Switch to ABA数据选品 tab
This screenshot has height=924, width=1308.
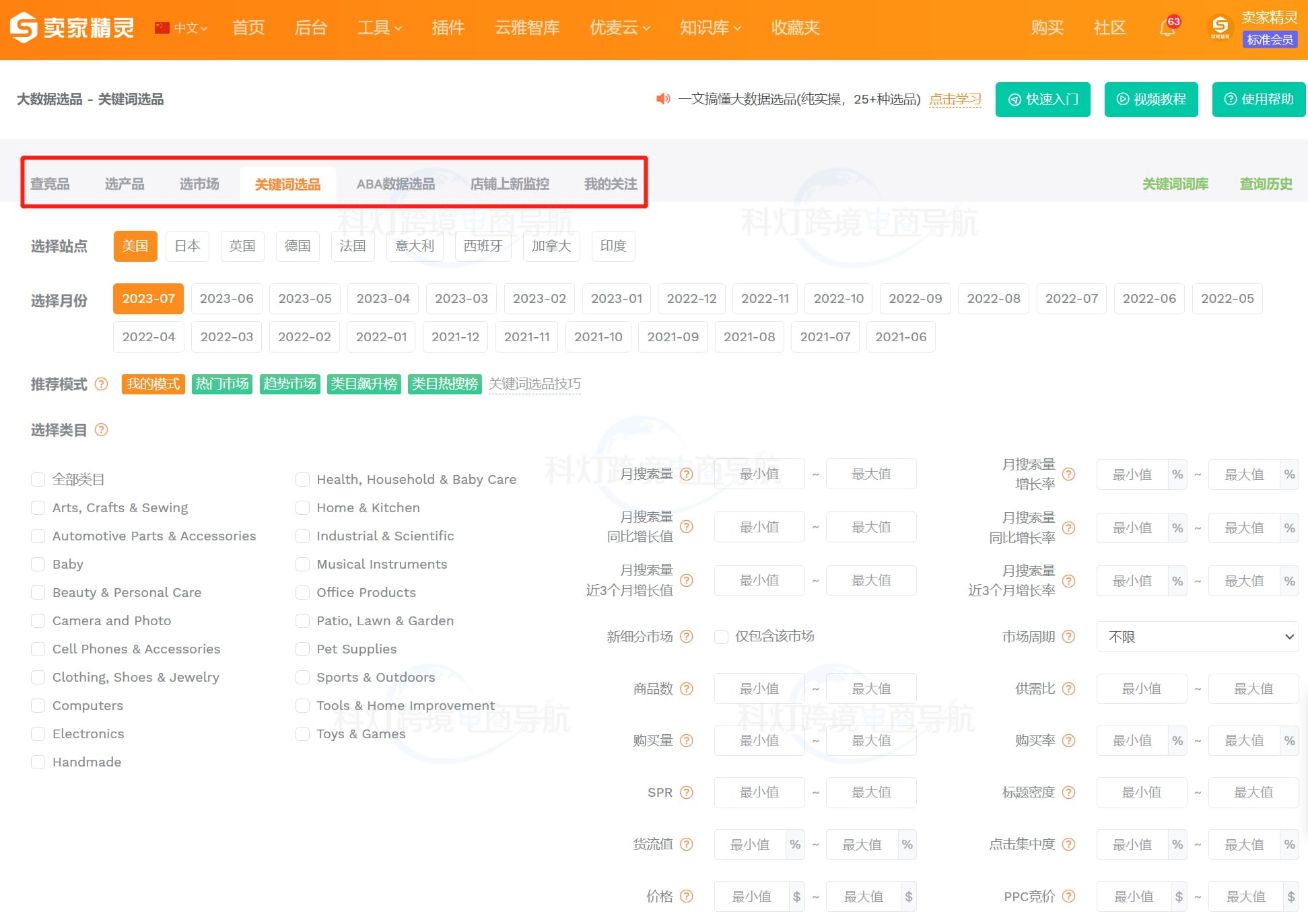(395, 184)
